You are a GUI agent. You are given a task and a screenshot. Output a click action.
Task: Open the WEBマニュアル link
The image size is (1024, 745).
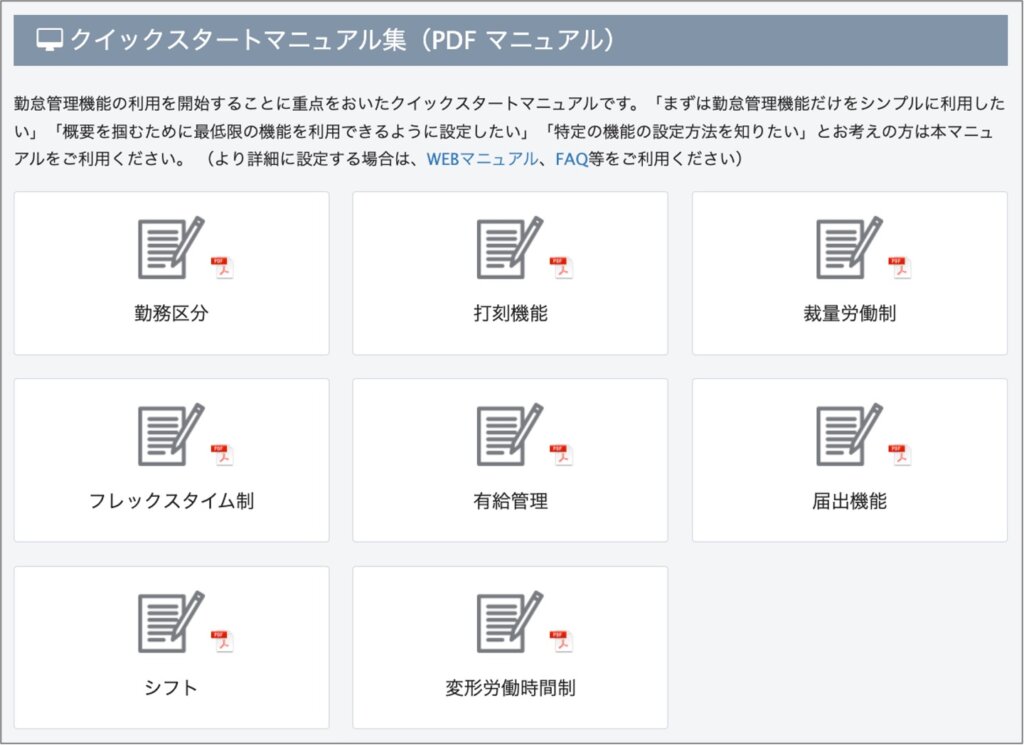point(481,159)
